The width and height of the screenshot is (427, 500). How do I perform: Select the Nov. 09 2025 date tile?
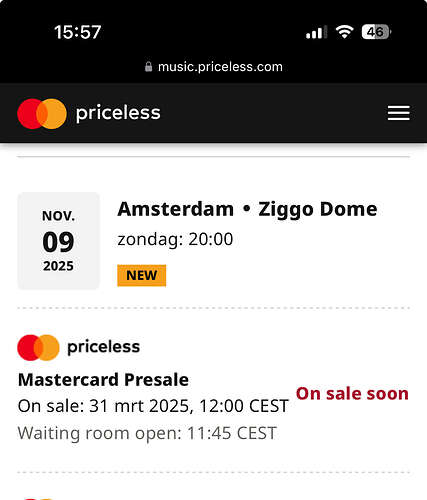[58, 241]
